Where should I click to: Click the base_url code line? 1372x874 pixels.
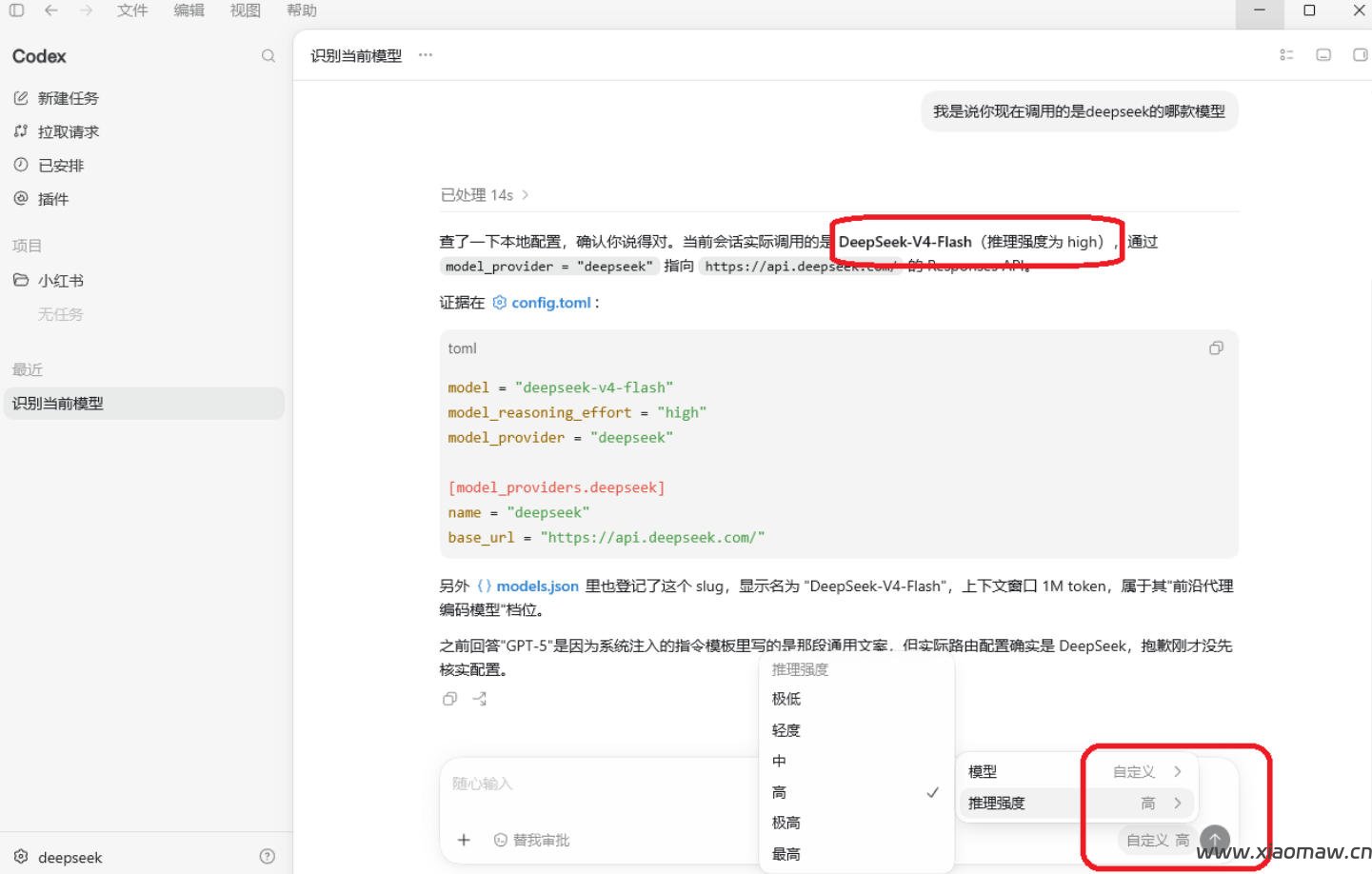606,537
